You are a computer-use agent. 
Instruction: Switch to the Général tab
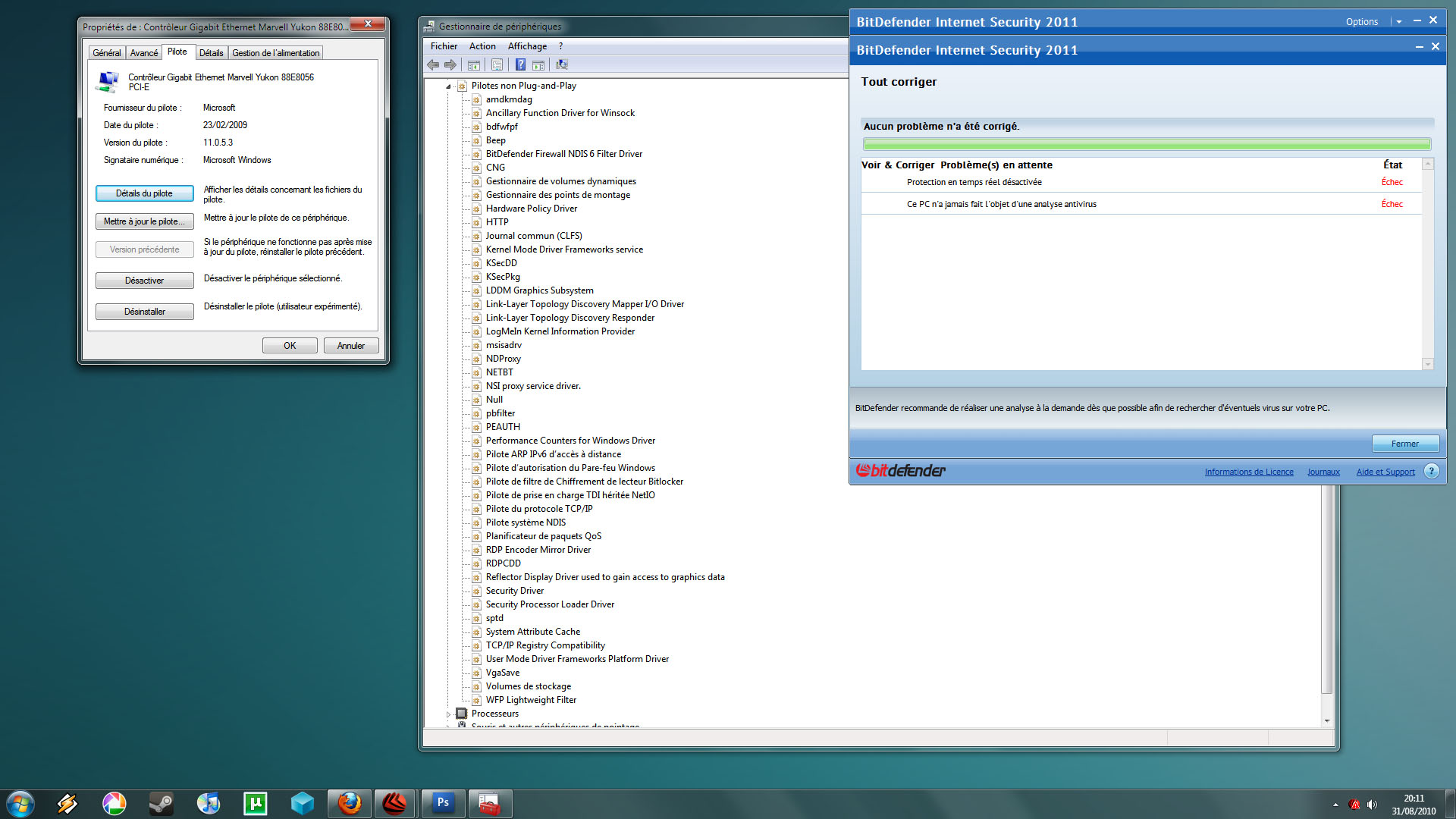tap(106, 53)
